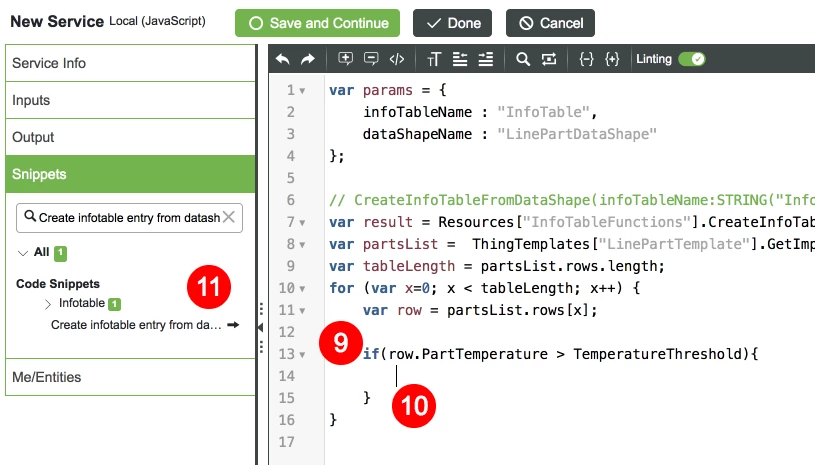
Task: Select the Snippets section
Action: tap(130, 174)
